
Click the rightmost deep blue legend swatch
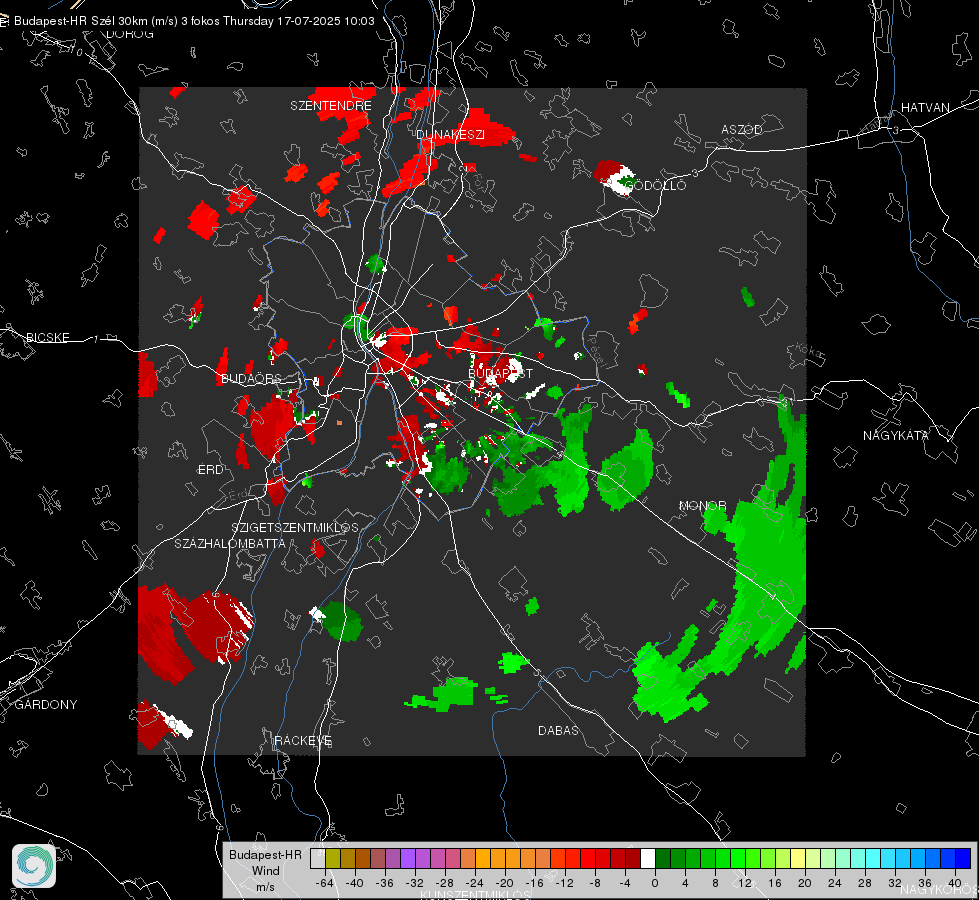963,859
